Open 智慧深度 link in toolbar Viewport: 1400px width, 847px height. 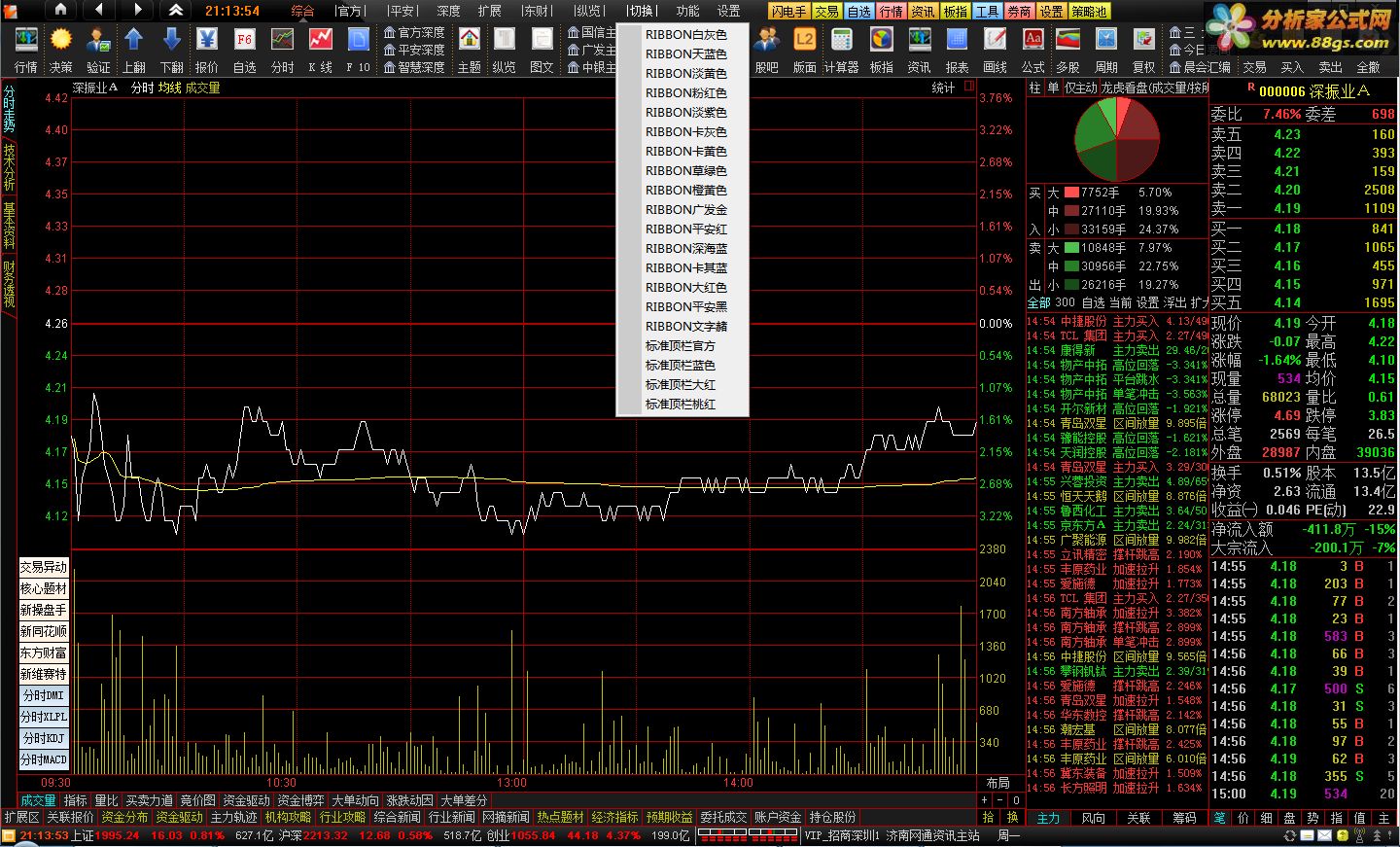coord(415,67)
